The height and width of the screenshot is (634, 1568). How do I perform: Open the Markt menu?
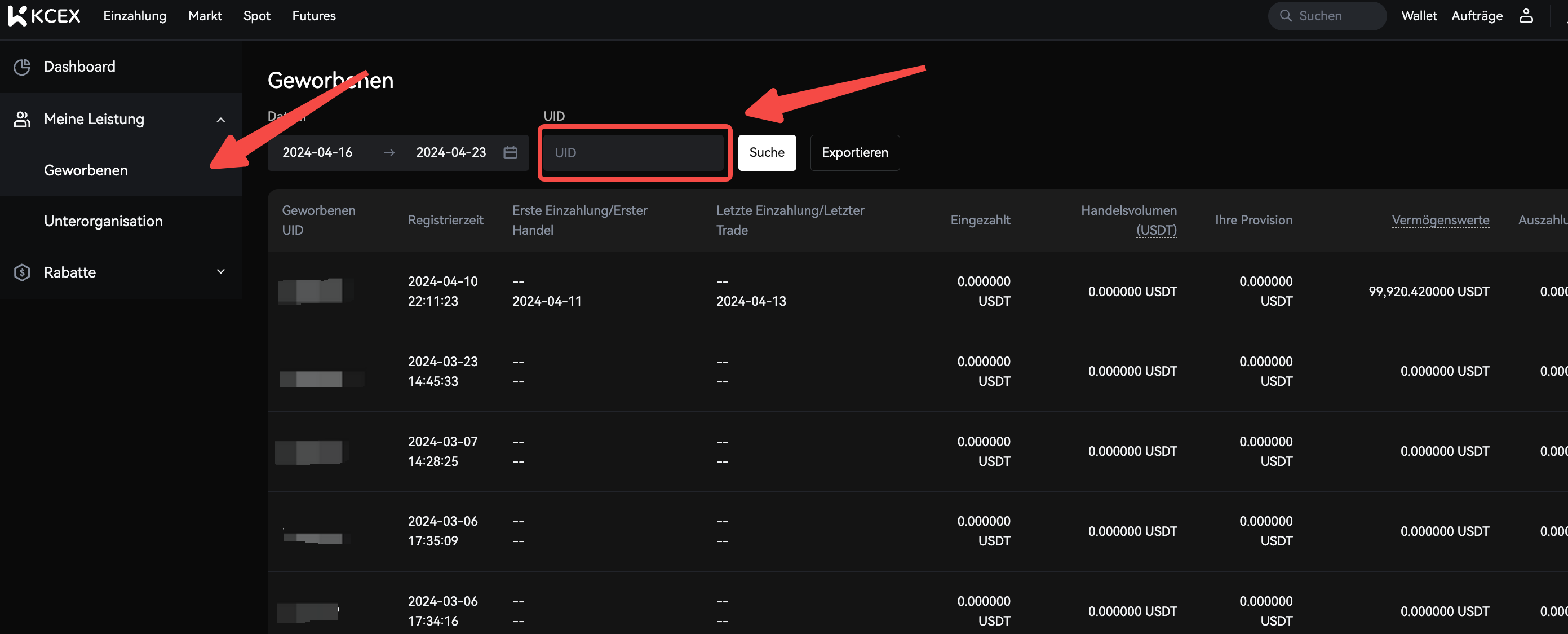205,16
